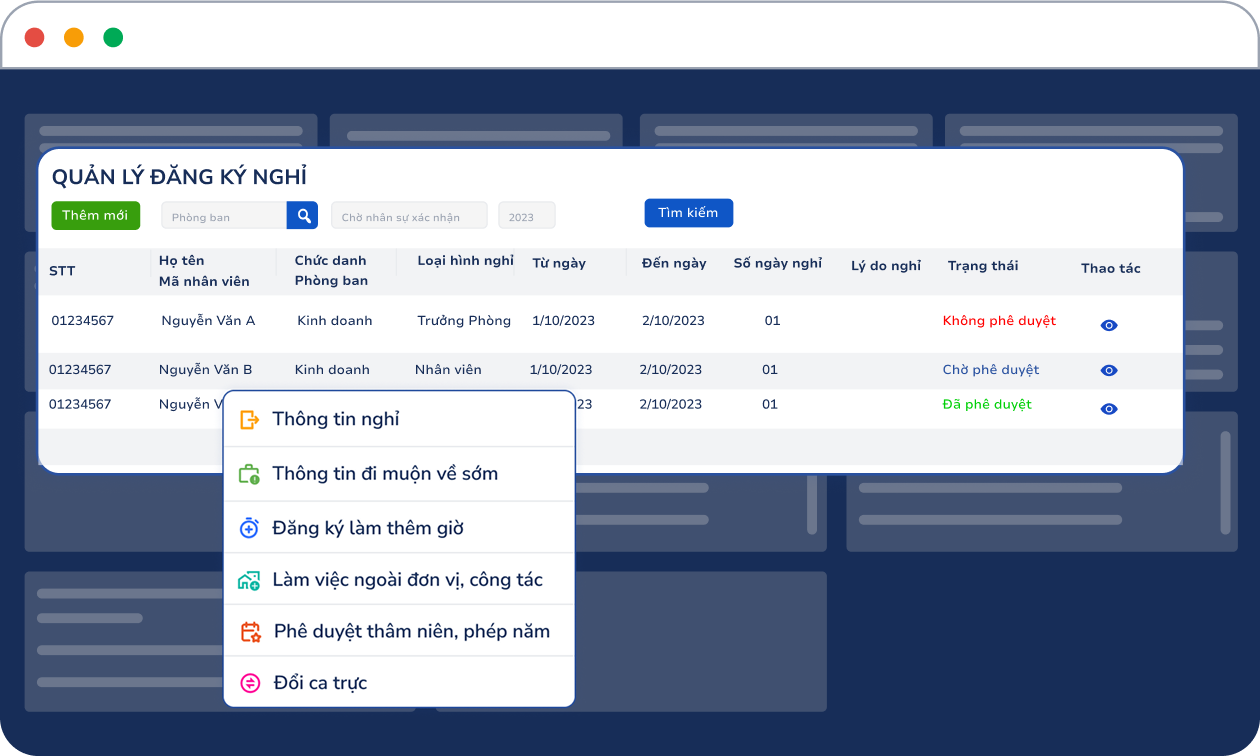Open the Chờ nhân sự xác nhận dropdown
Viewport: 1260px width, 756px height.
[x=409, y=216]
